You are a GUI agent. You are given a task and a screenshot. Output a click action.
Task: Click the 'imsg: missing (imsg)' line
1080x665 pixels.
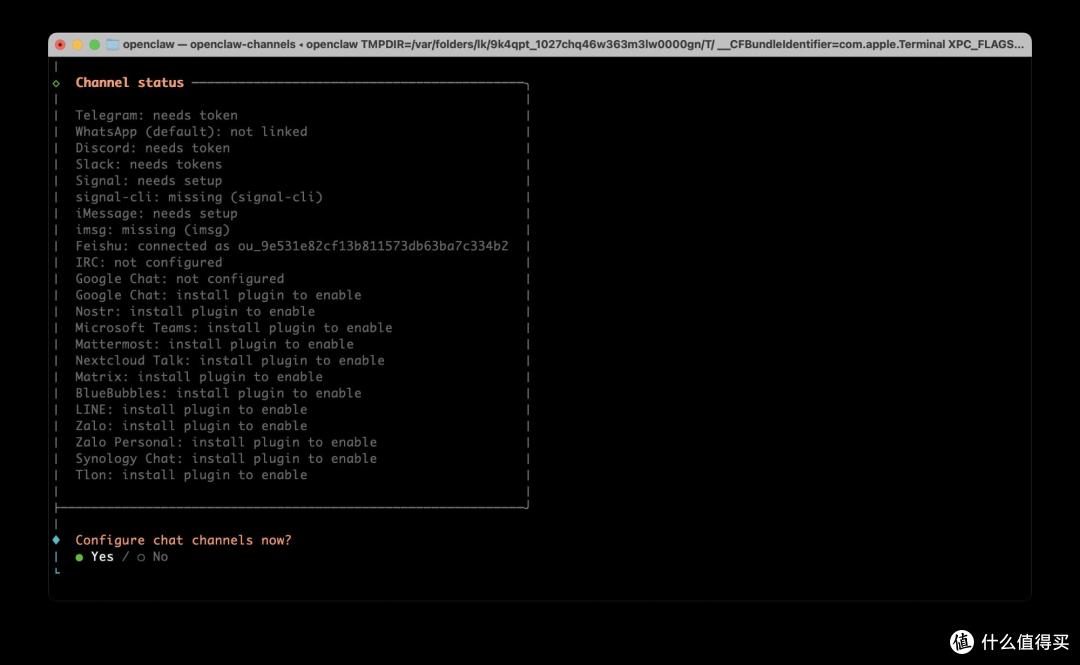pos(153,229)
